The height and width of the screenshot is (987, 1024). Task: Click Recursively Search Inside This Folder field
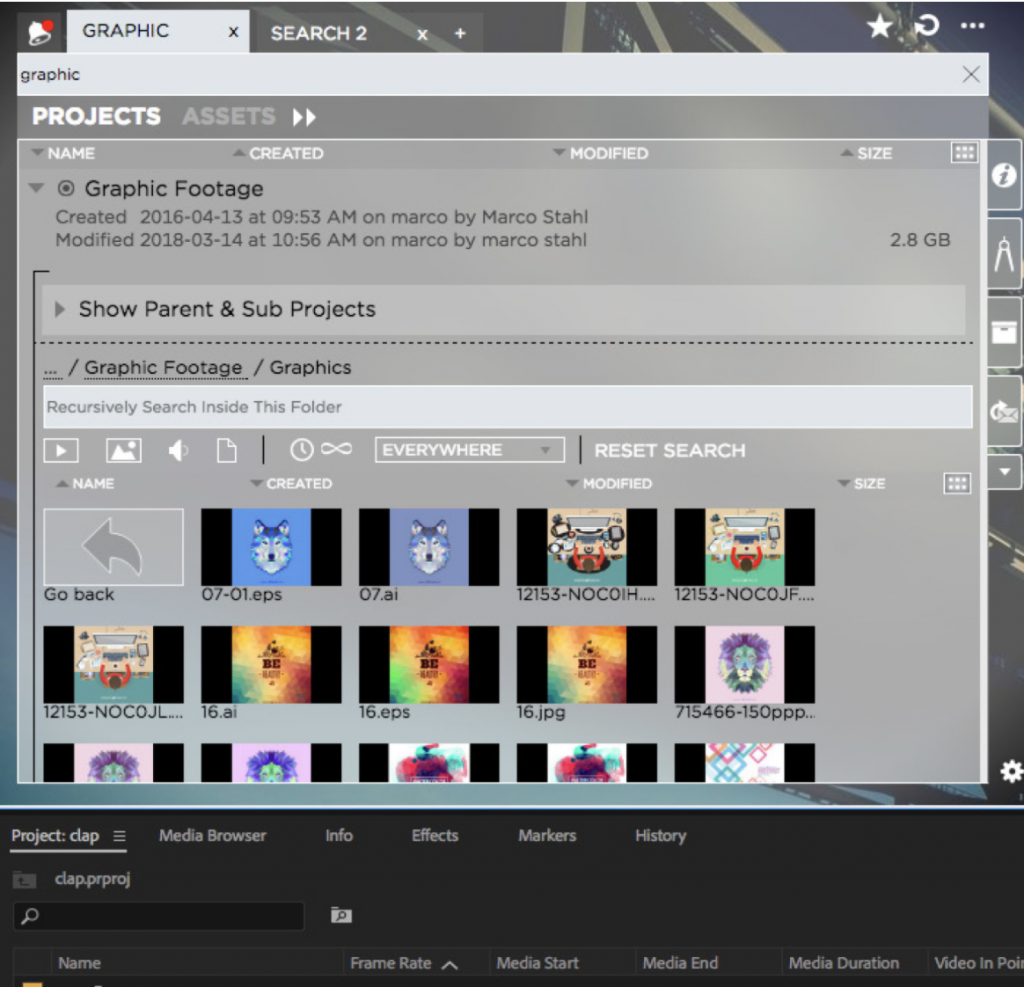pyautogui.click(x=507, y=407)
